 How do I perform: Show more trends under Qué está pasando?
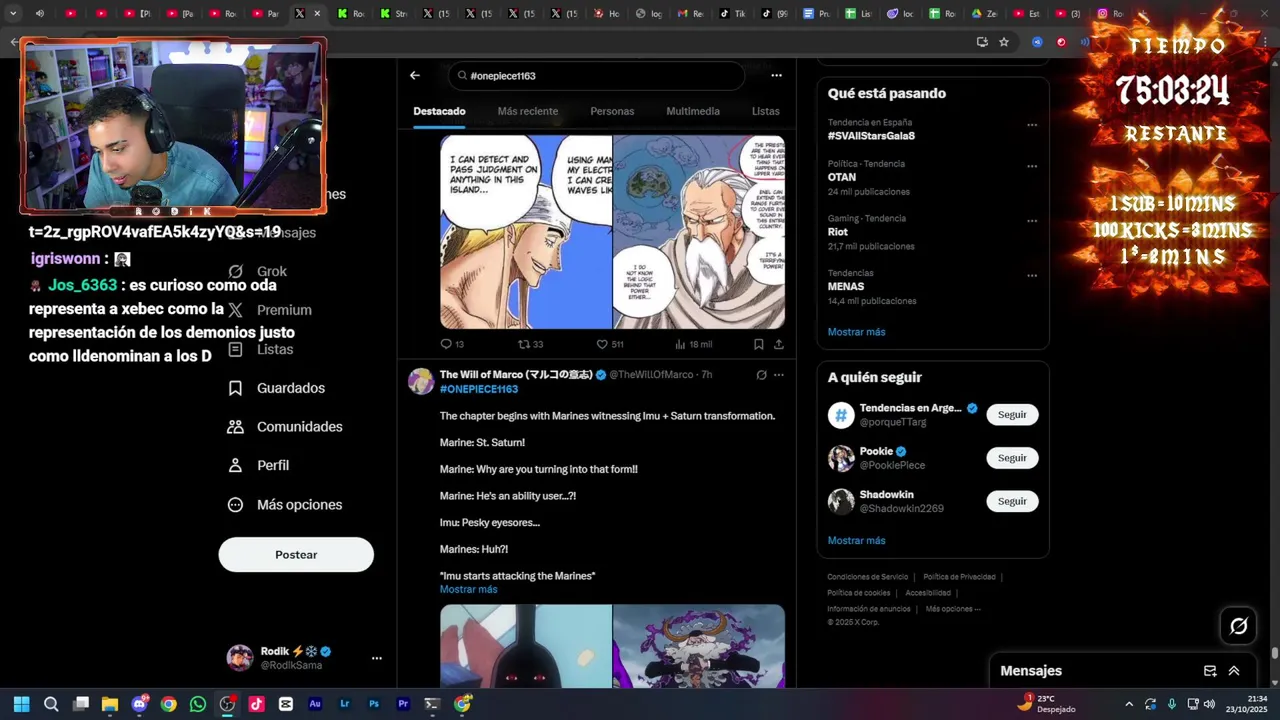pyautogui.click(x=856, y=332)
